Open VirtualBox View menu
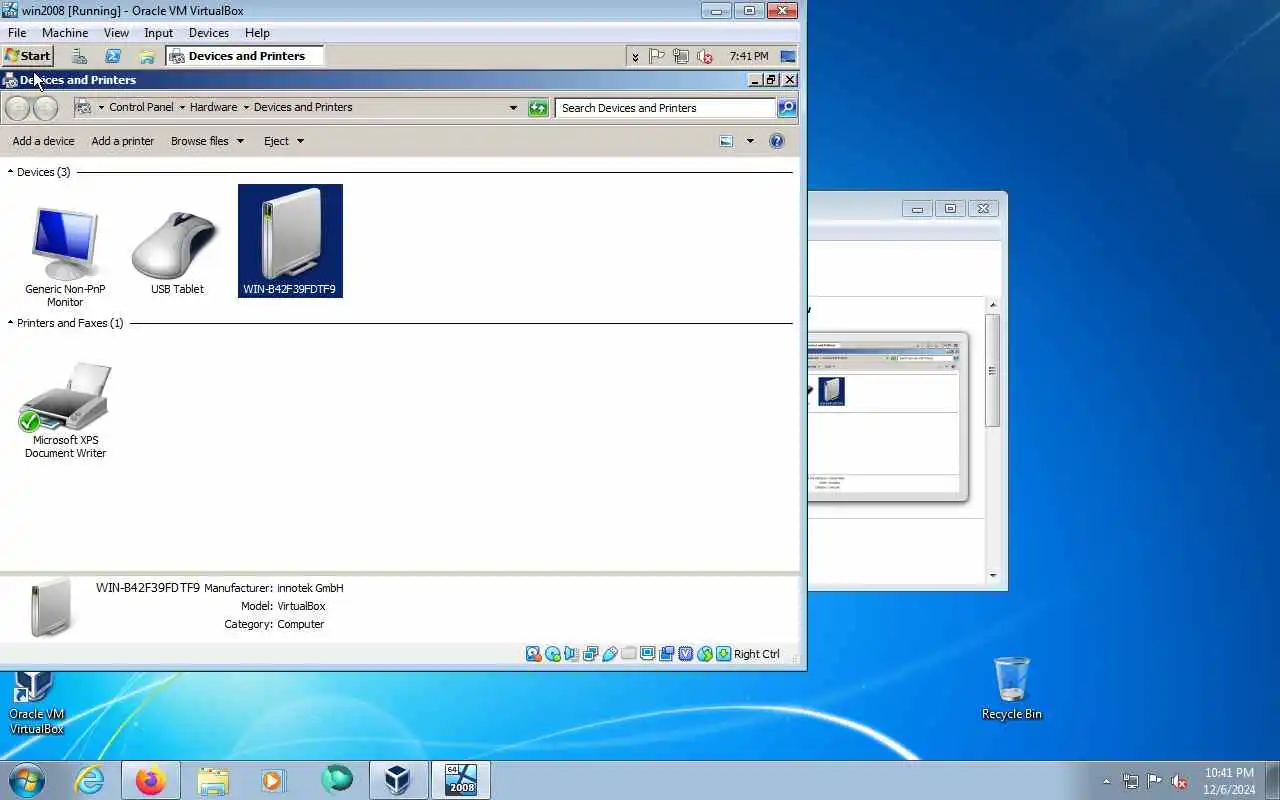Viewport: 1280px width, 800px height. pyautogui.click(x=116, y=33)
